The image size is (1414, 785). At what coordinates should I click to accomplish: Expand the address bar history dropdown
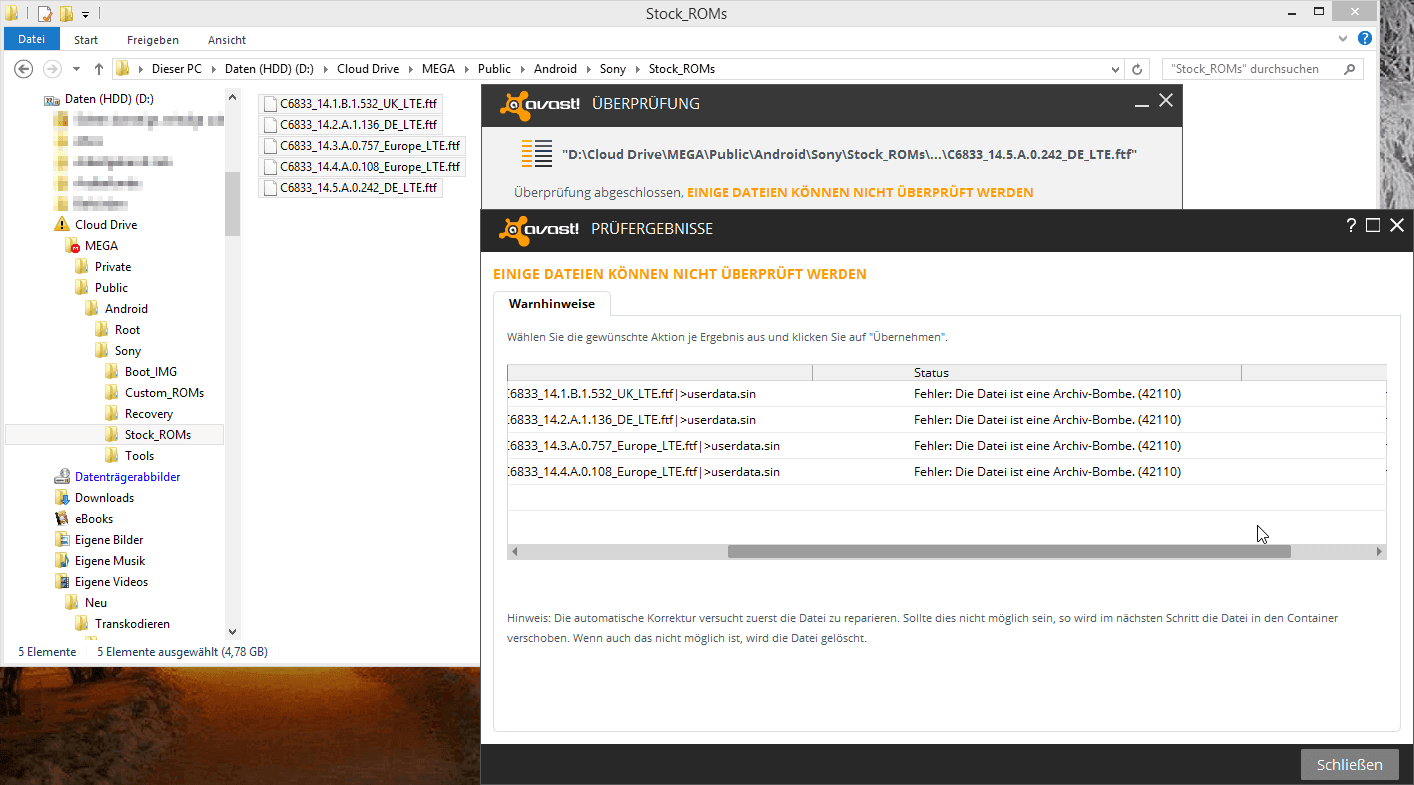point(1116,69)
